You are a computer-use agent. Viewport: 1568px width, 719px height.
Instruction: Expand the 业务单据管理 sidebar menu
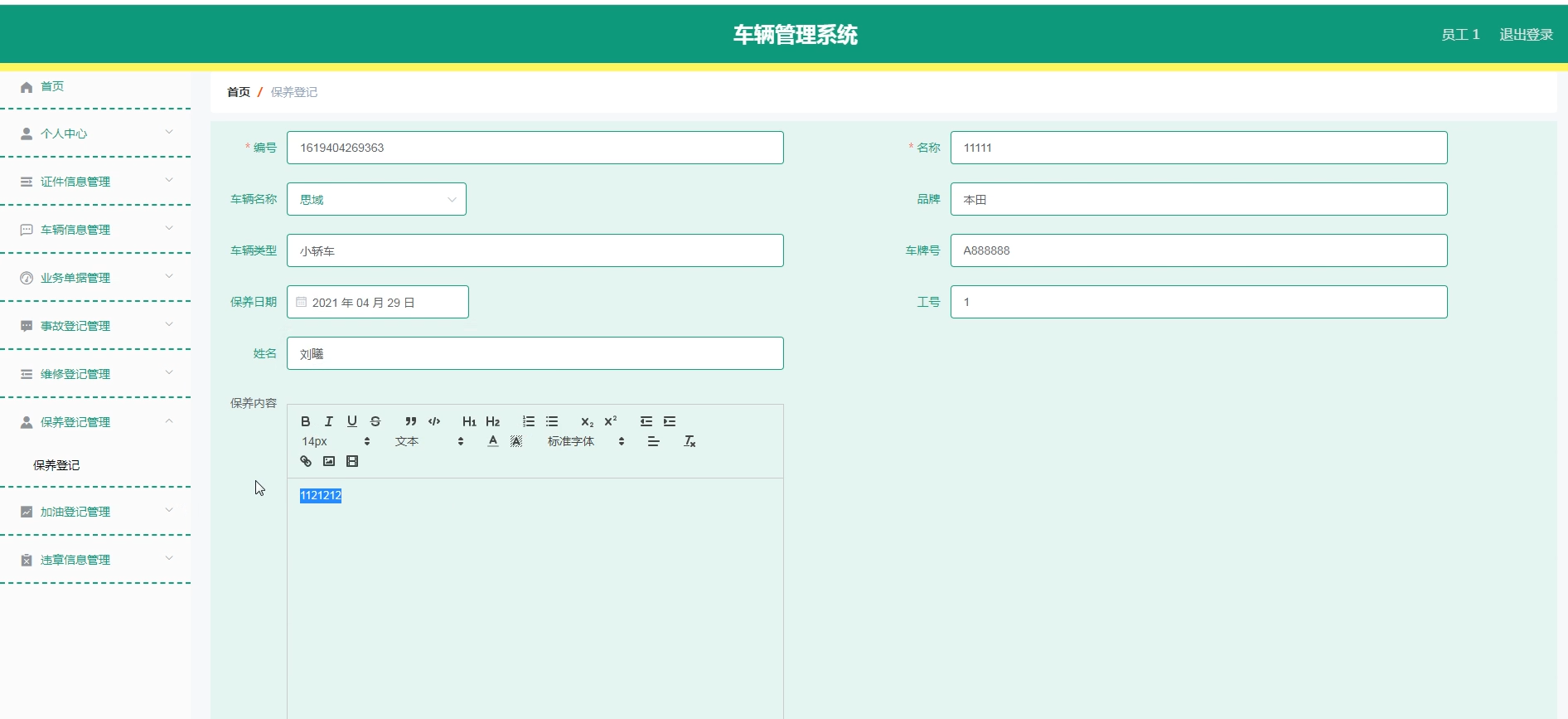(x=95, y=278)
